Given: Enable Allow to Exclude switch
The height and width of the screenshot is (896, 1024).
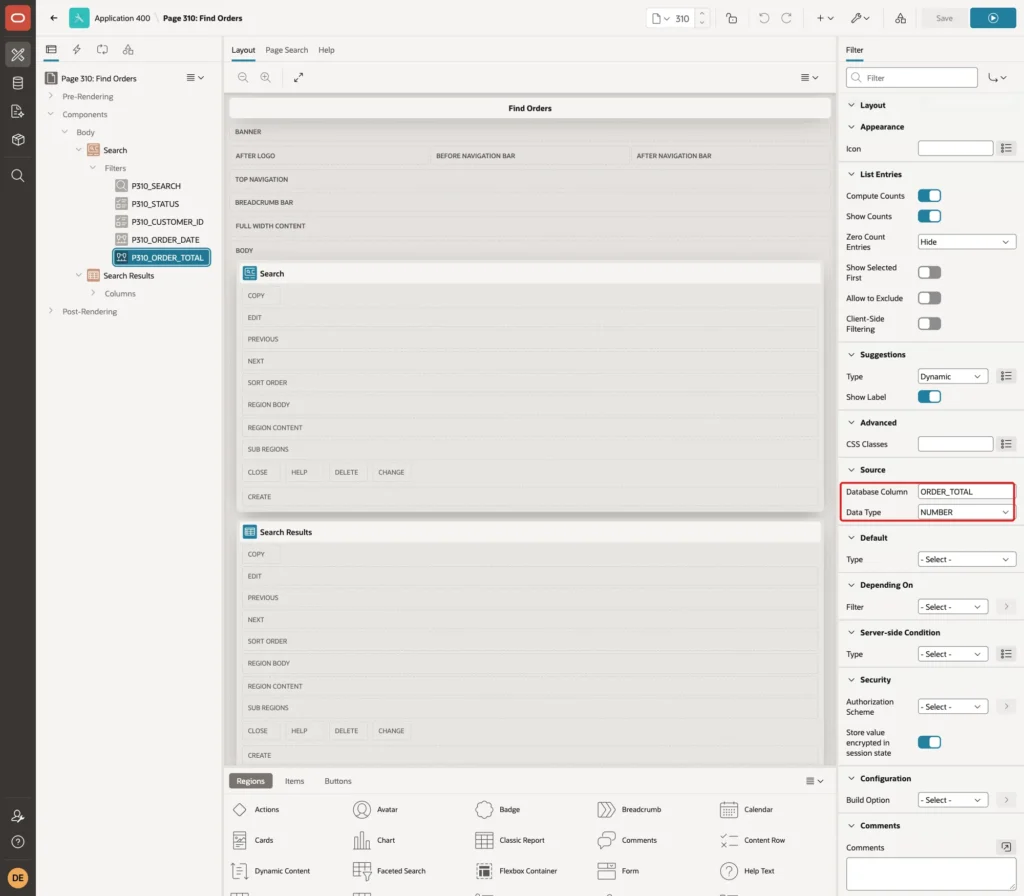Looking at the screenshot, I should coord(929,298).
